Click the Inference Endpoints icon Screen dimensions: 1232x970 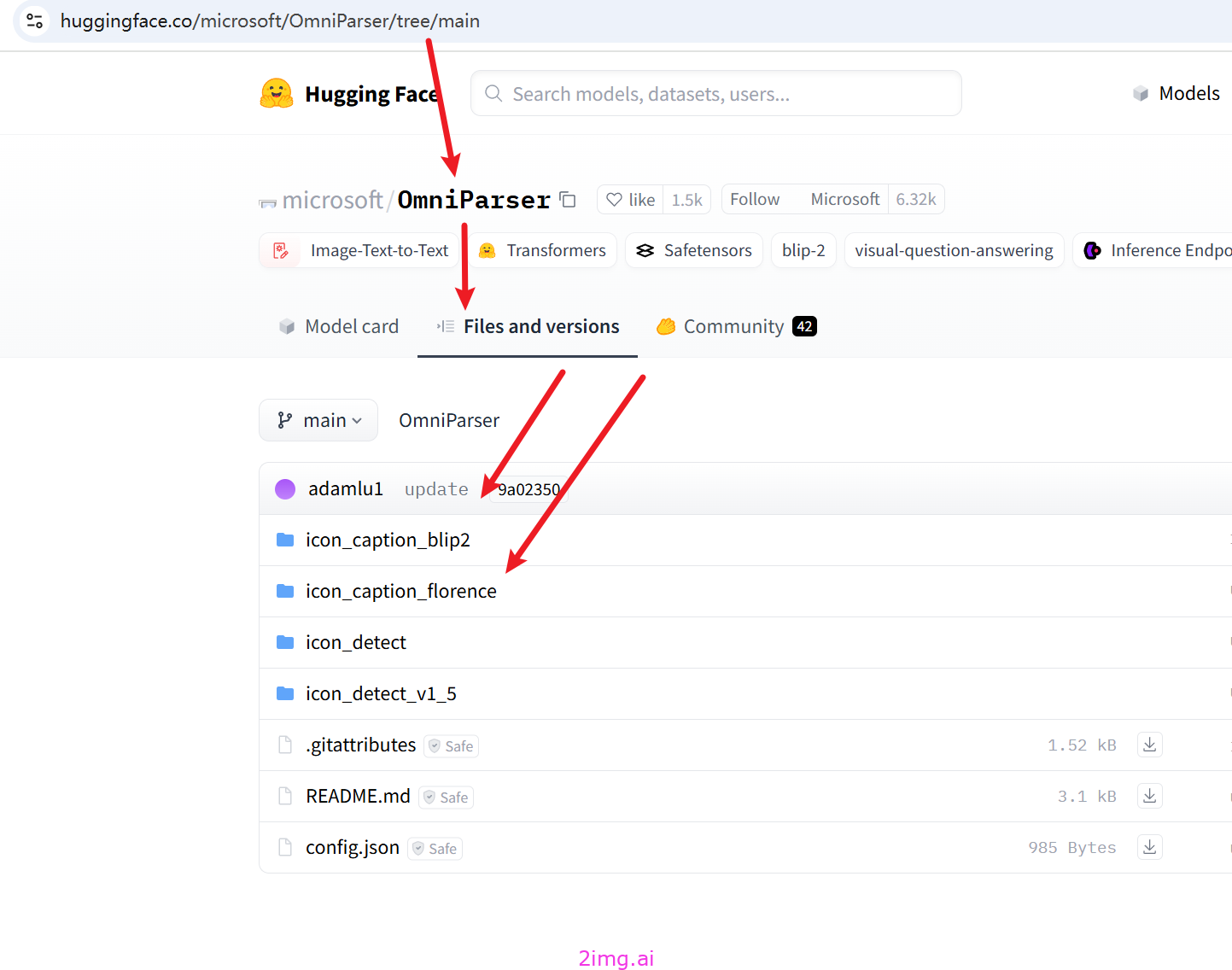point(1092,250)
